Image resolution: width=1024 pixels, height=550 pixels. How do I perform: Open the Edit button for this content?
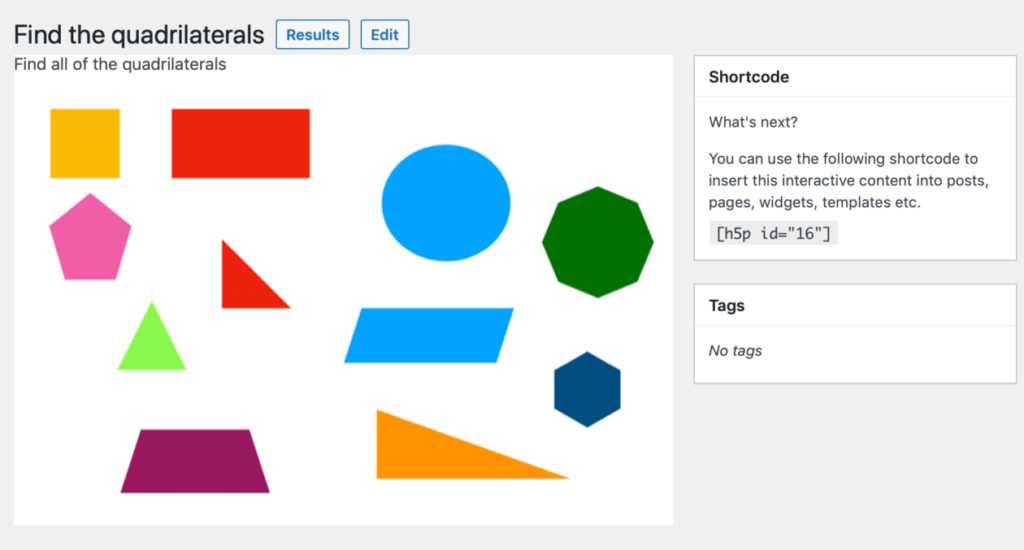384,34
